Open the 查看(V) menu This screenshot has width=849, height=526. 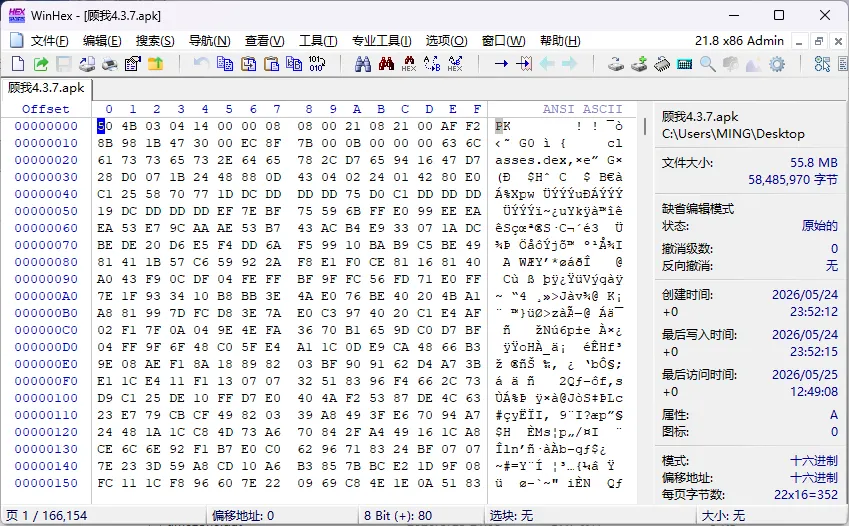click(x=264, y=41)
